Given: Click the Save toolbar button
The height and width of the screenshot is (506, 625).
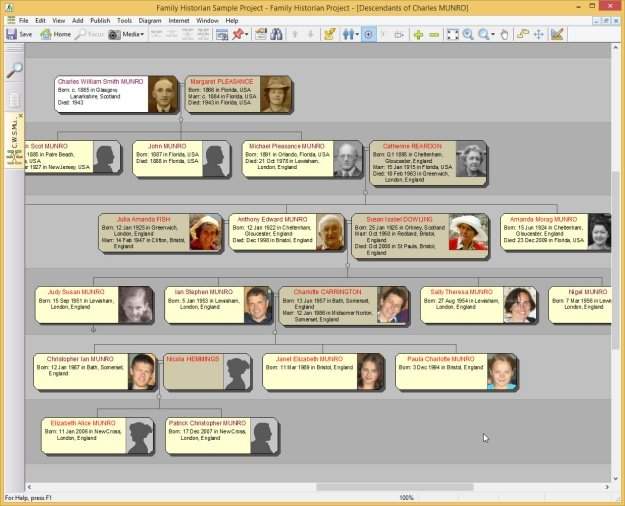Looking at the screenshot, I should [x=19, y=34].
